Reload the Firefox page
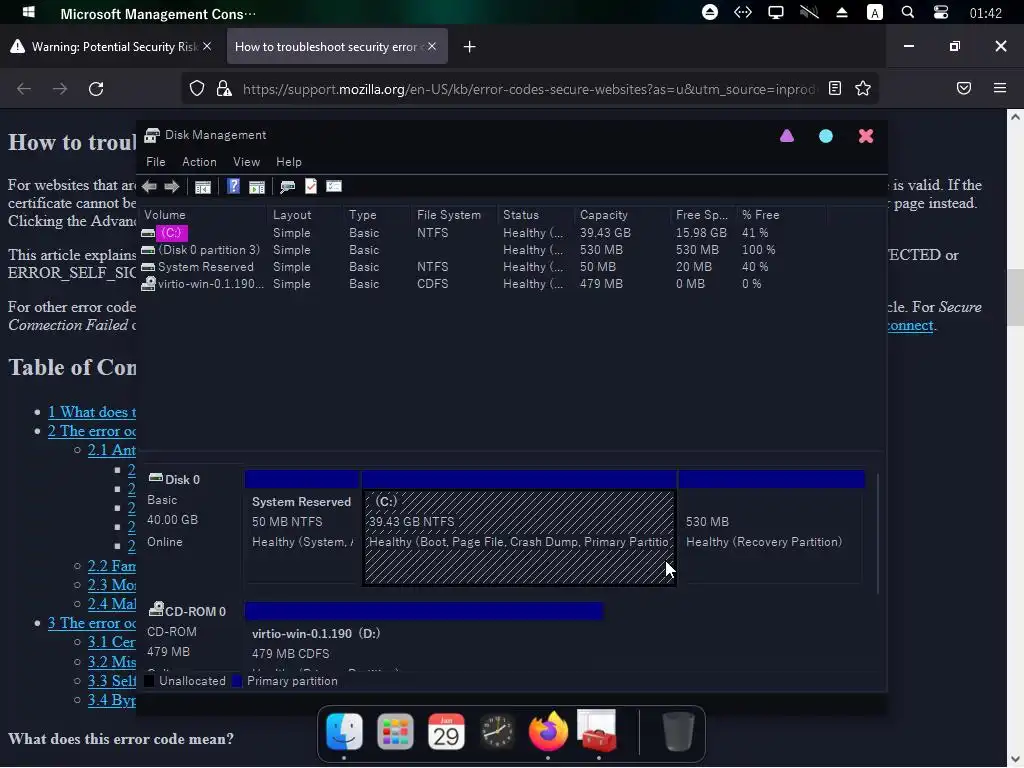 coord(96,89)
